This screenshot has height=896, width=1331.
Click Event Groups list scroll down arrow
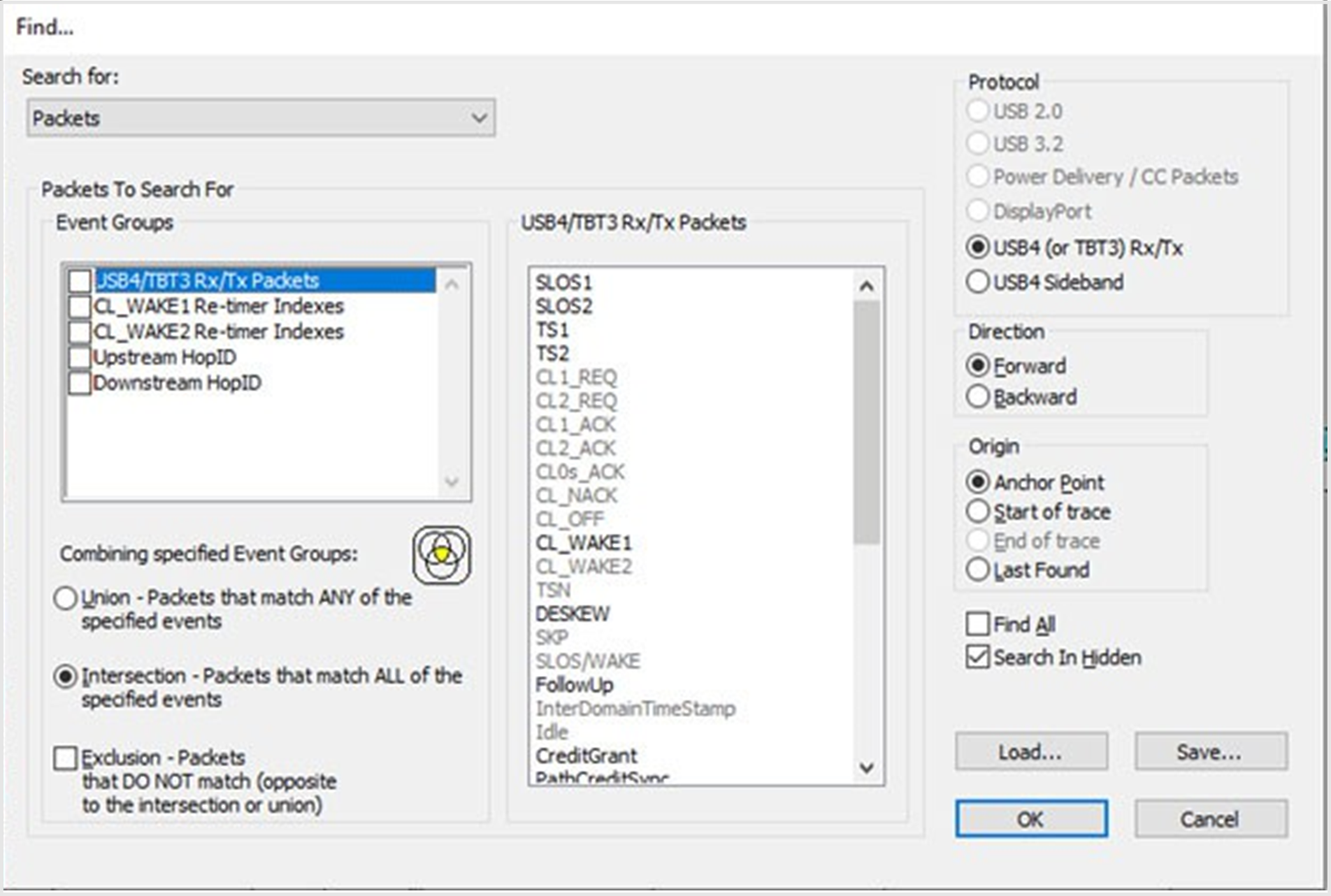[x=452, y=481]
